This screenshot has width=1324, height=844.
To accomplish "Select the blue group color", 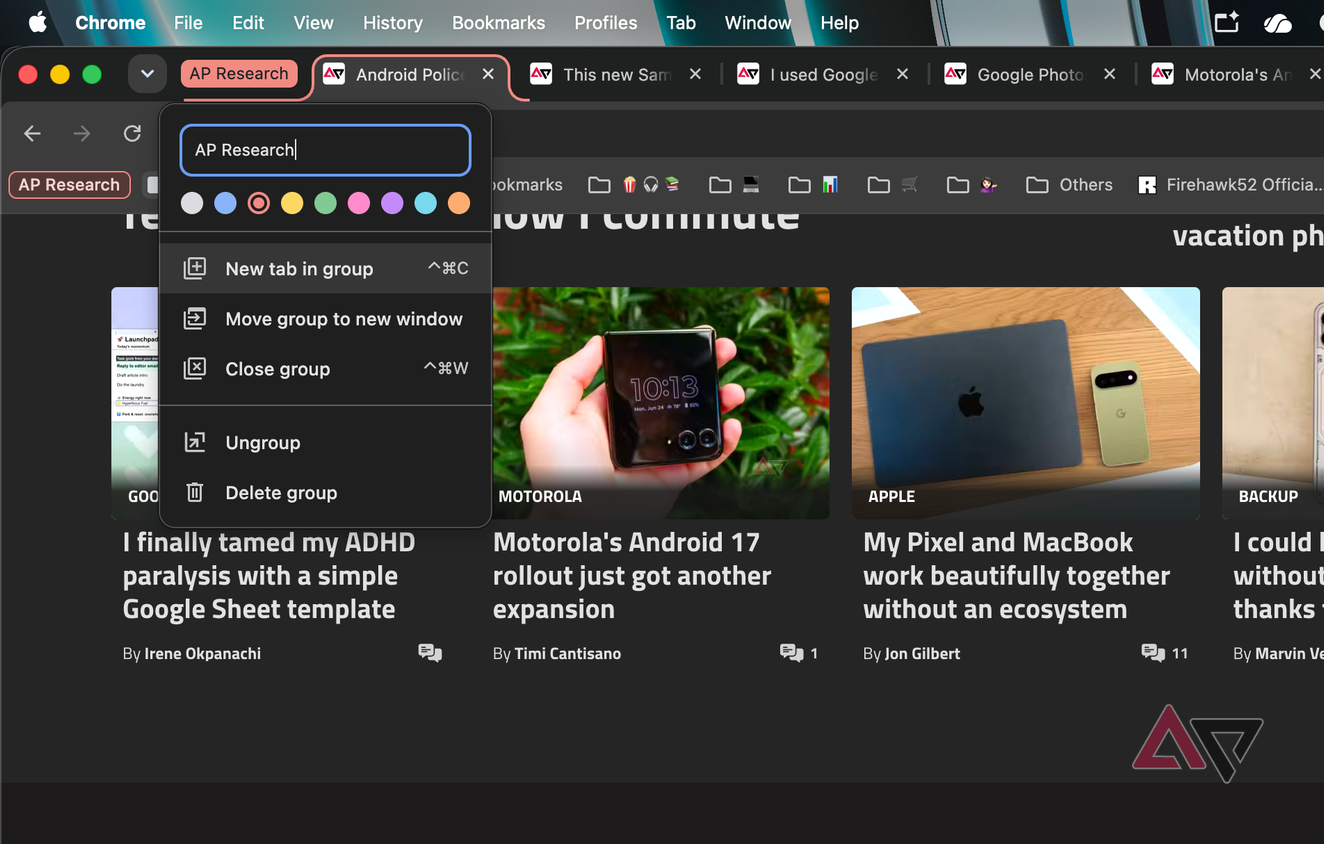I will click(225, 203).
